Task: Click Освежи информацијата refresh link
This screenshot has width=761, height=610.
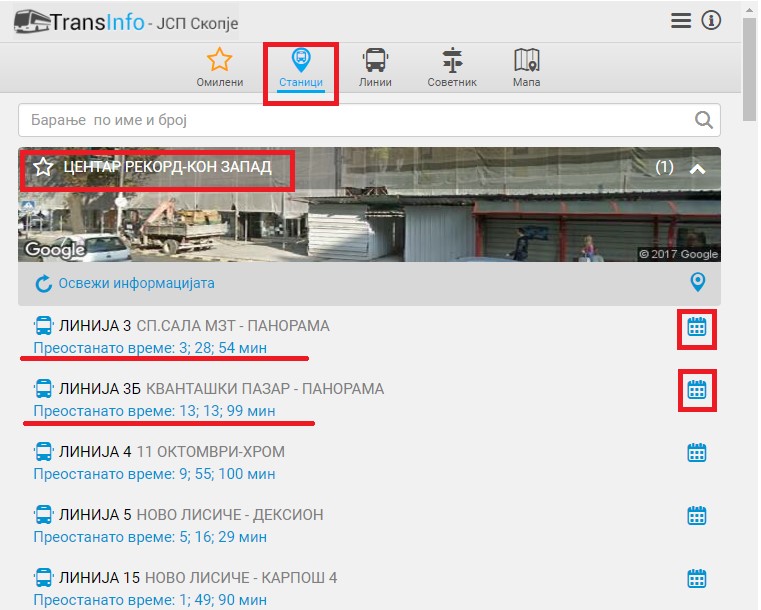Action: [136, 283]
